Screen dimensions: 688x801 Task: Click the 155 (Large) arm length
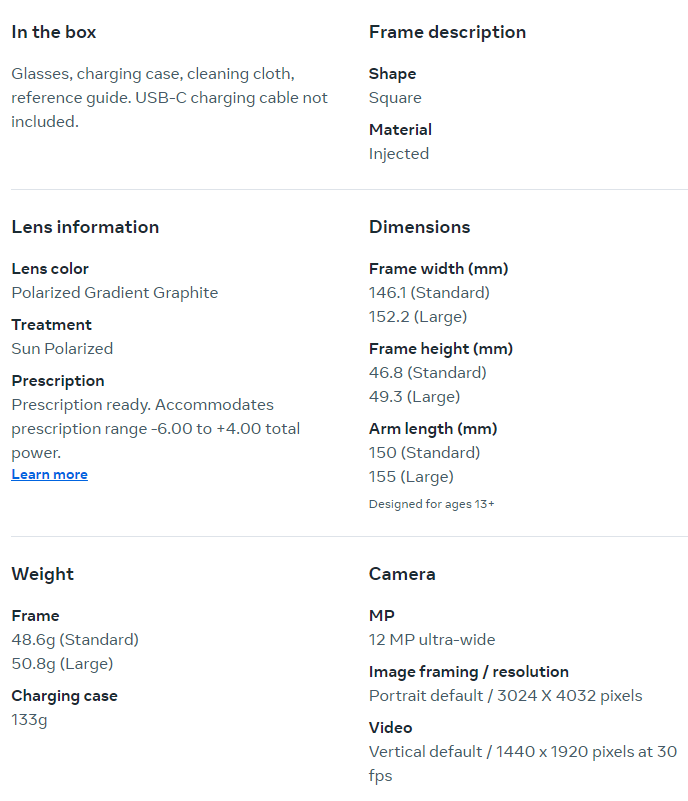pos(411,477)
